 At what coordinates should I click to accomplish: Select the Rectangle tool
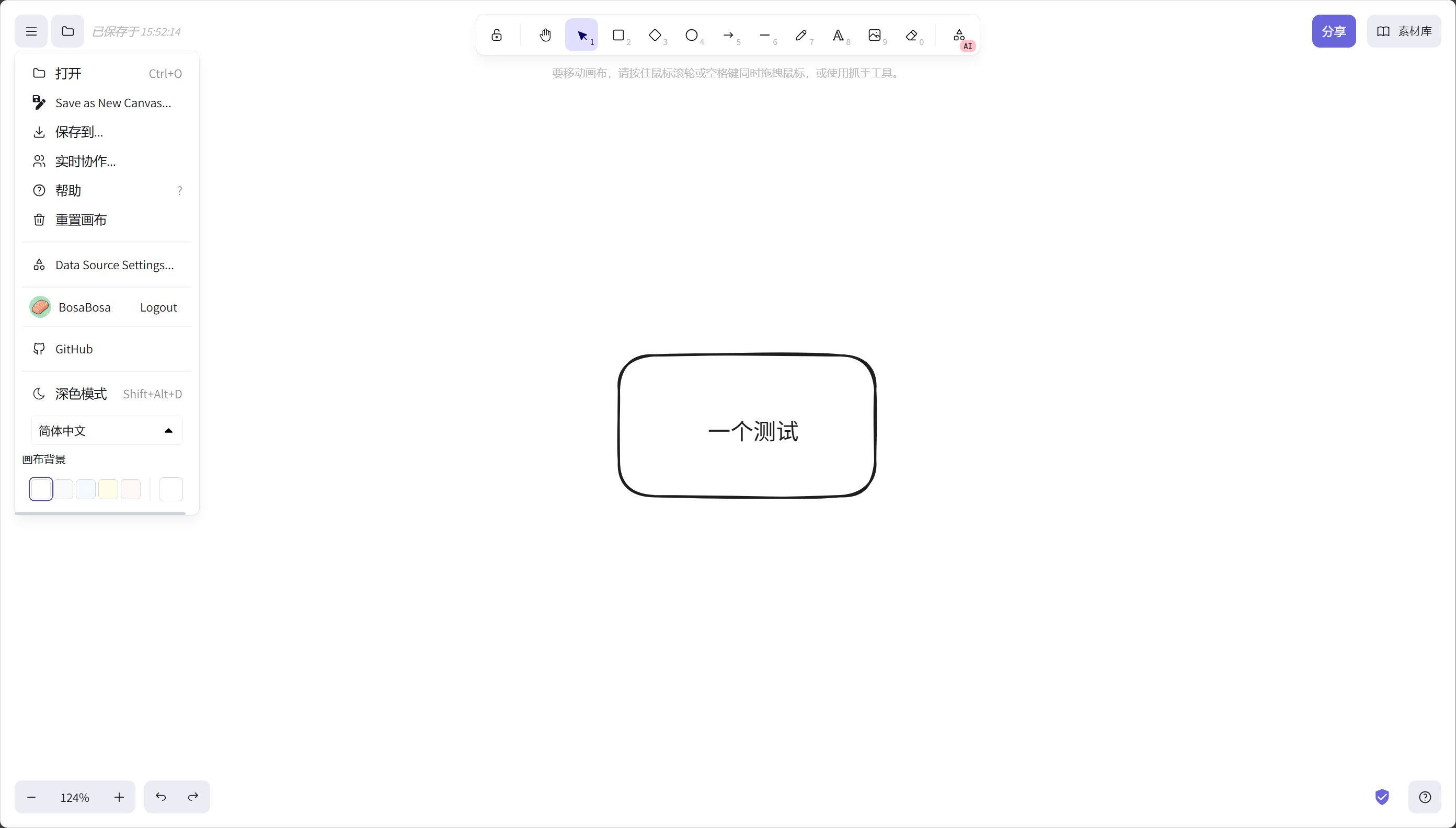[618, 35]
